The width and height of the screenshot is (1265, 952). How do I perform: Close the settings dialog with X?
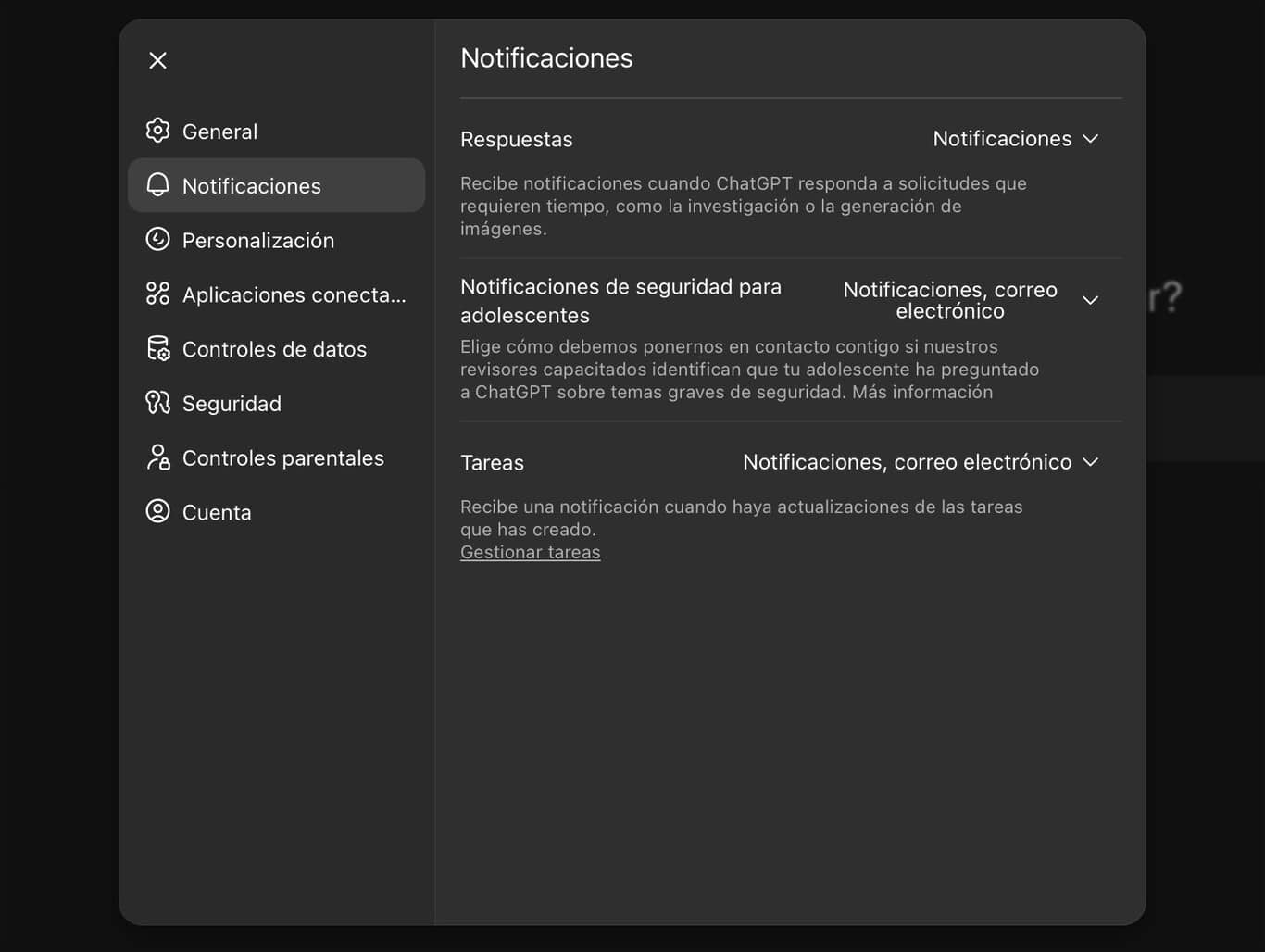[x=158, y=60]
